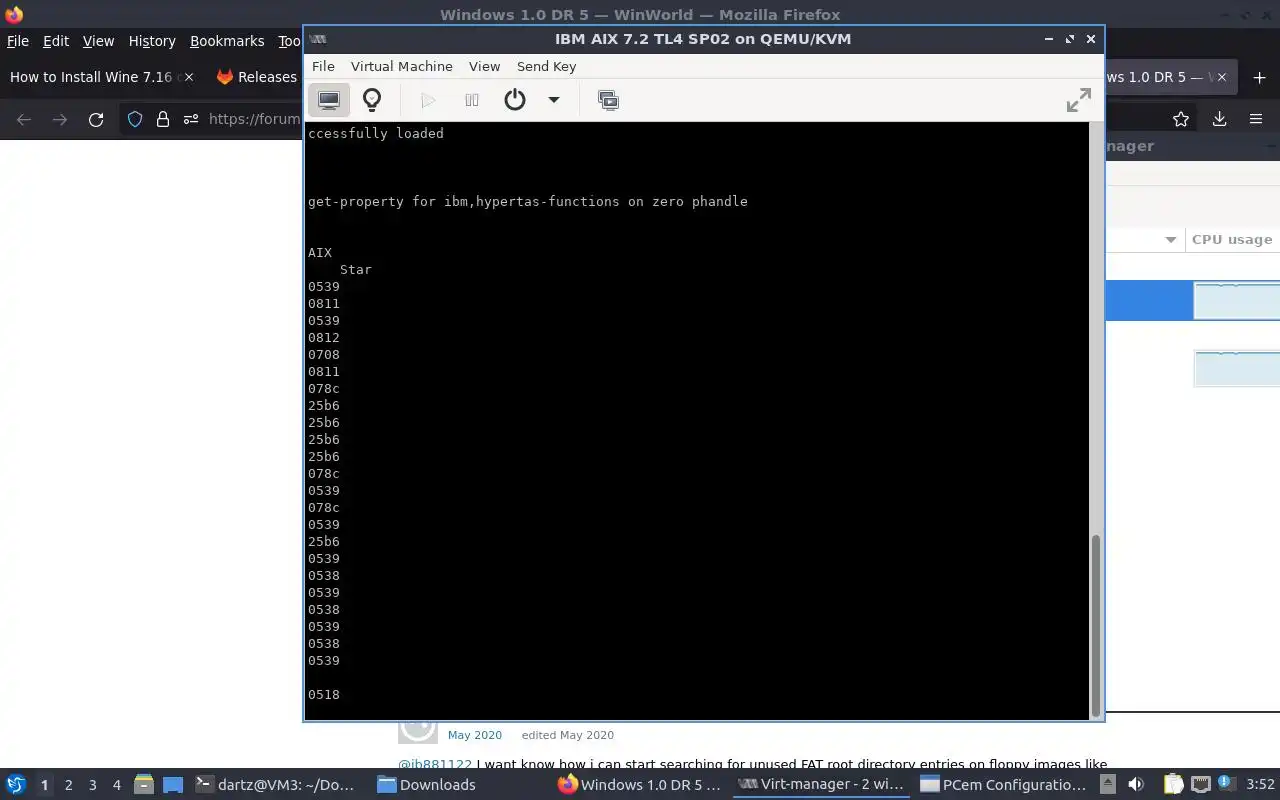Open the Send Key menu

coord(546,66)
